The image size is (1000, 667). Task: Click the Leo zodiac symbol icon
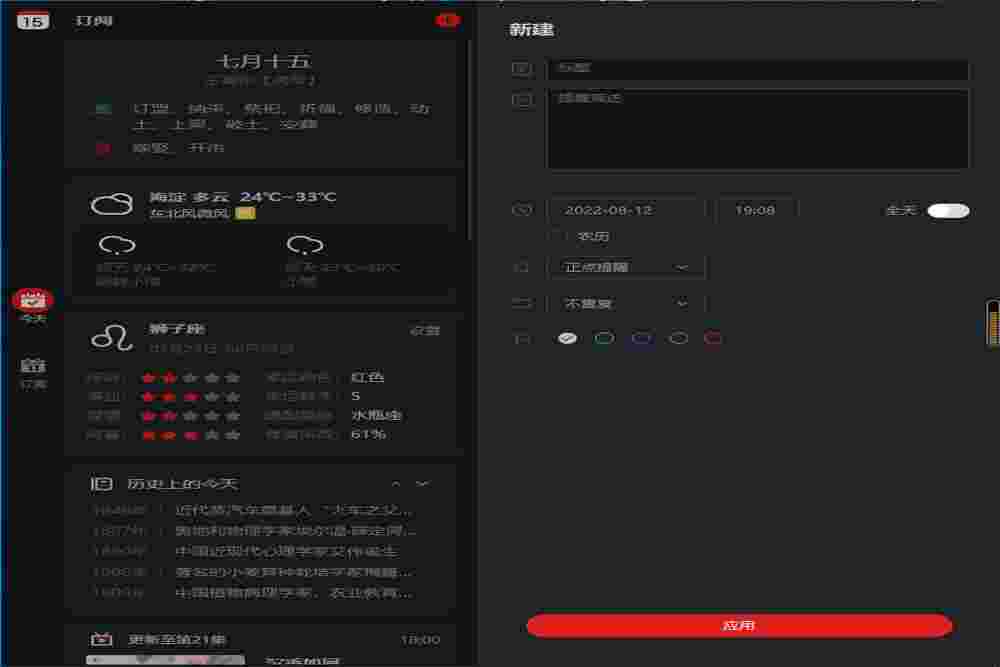point(112,337)
